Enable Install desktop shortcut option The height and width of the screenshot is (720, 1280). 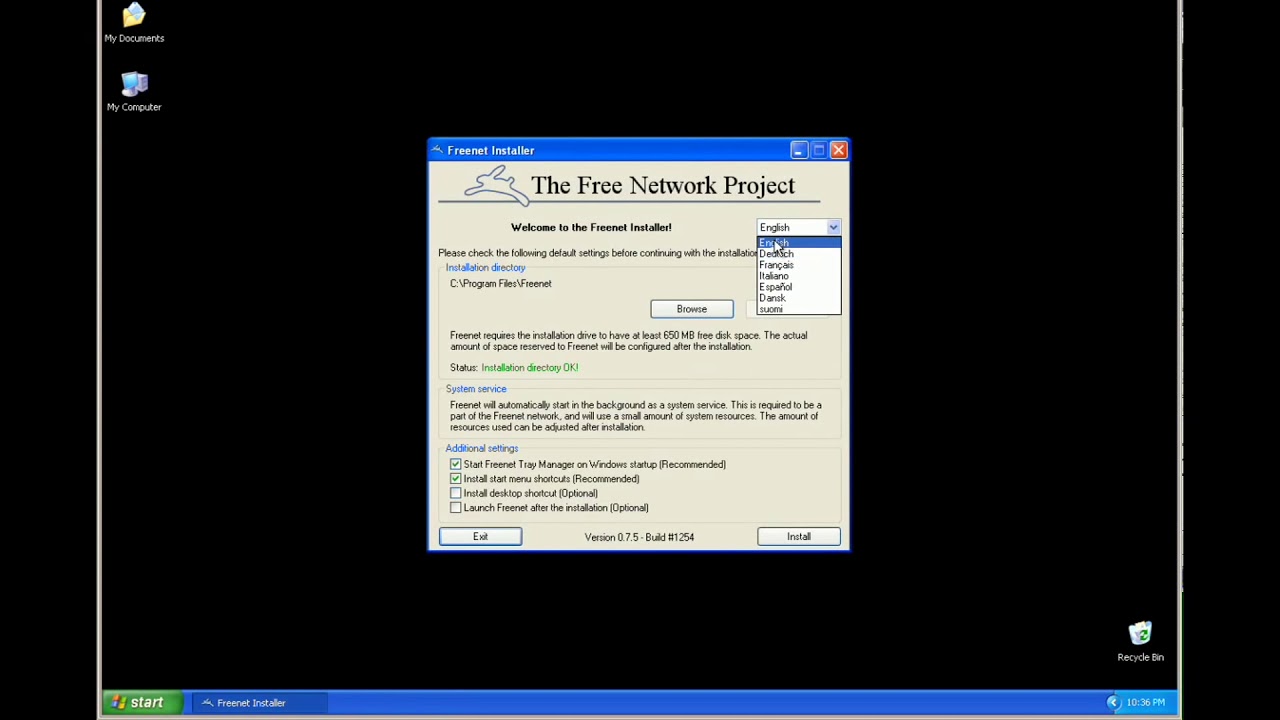(456, 493)
